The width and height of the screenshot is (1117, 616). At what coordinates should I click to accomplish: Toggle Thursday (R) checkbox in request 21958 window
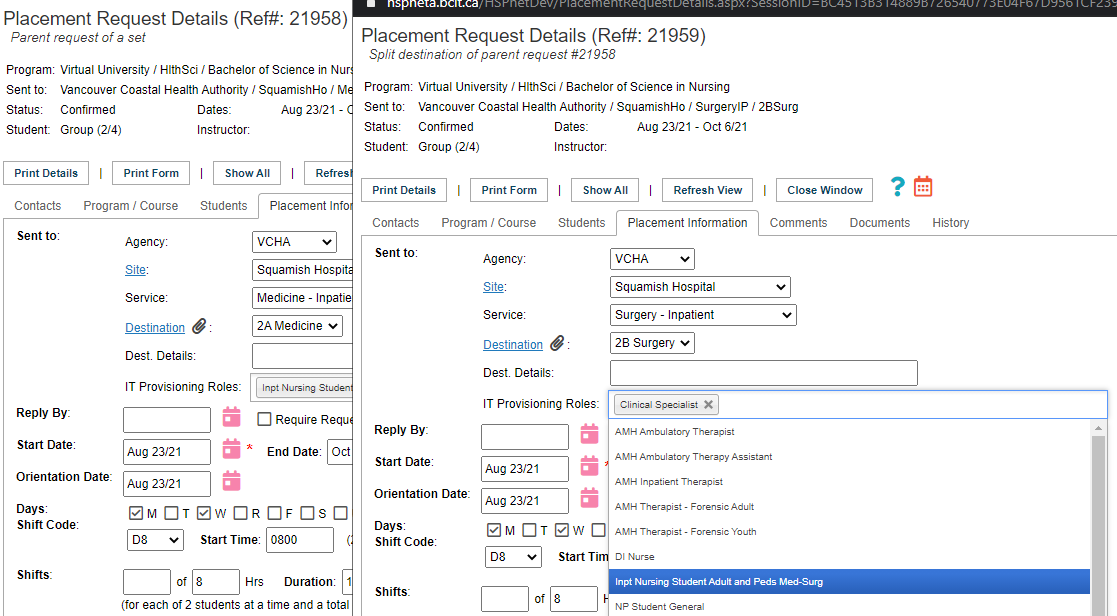pos(240,513)
